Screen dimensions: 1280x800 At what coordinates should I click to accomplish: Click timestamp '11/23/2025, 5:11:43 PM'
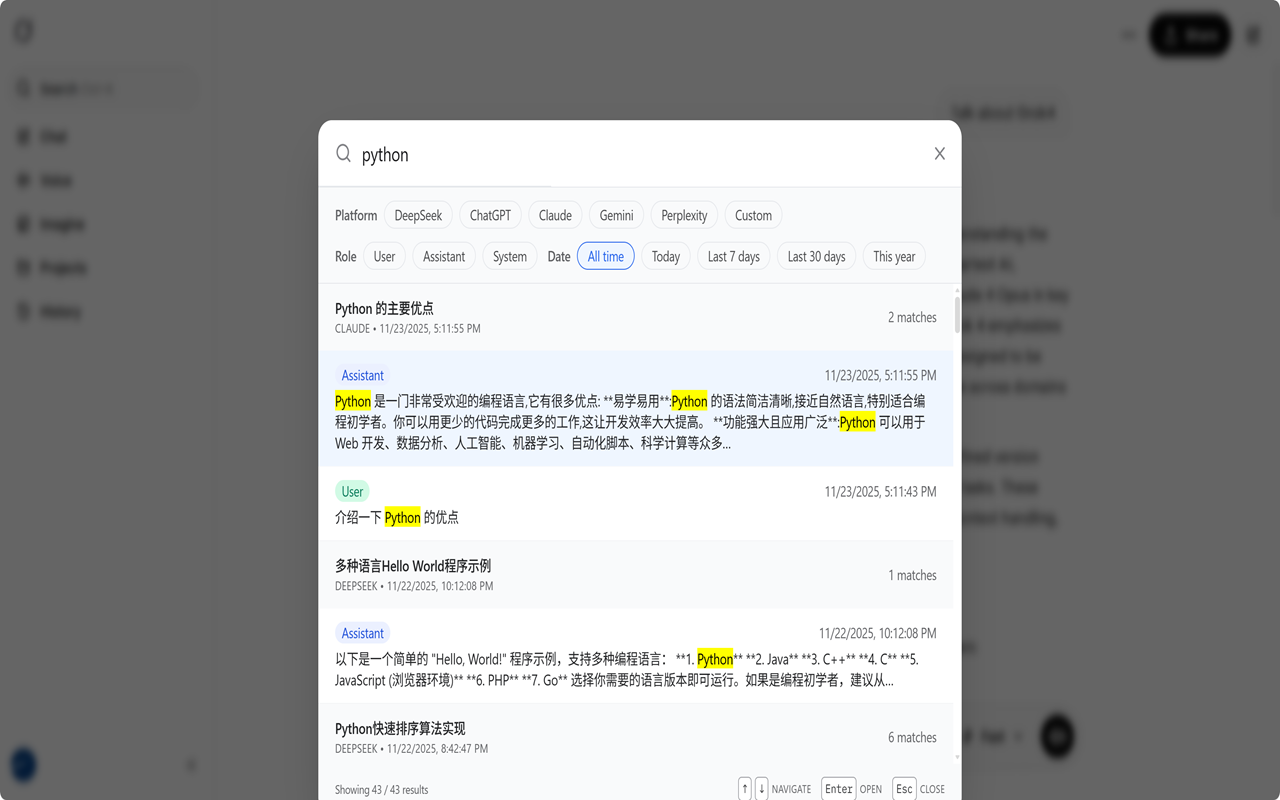click(880, 491)
